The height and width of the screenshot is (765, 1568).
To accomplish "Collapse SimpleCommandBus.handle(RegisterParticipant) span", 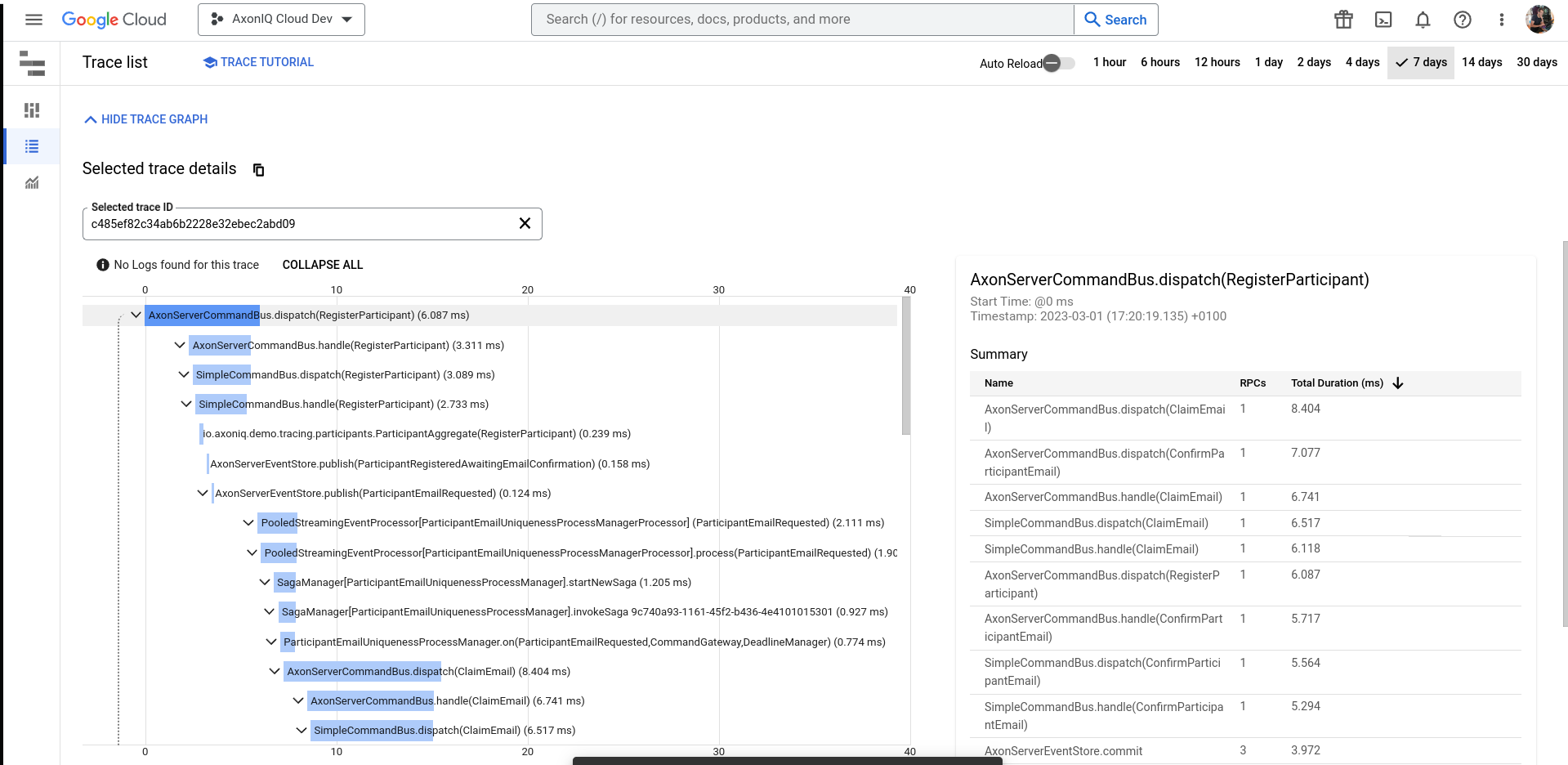I will tap(186, 404).
